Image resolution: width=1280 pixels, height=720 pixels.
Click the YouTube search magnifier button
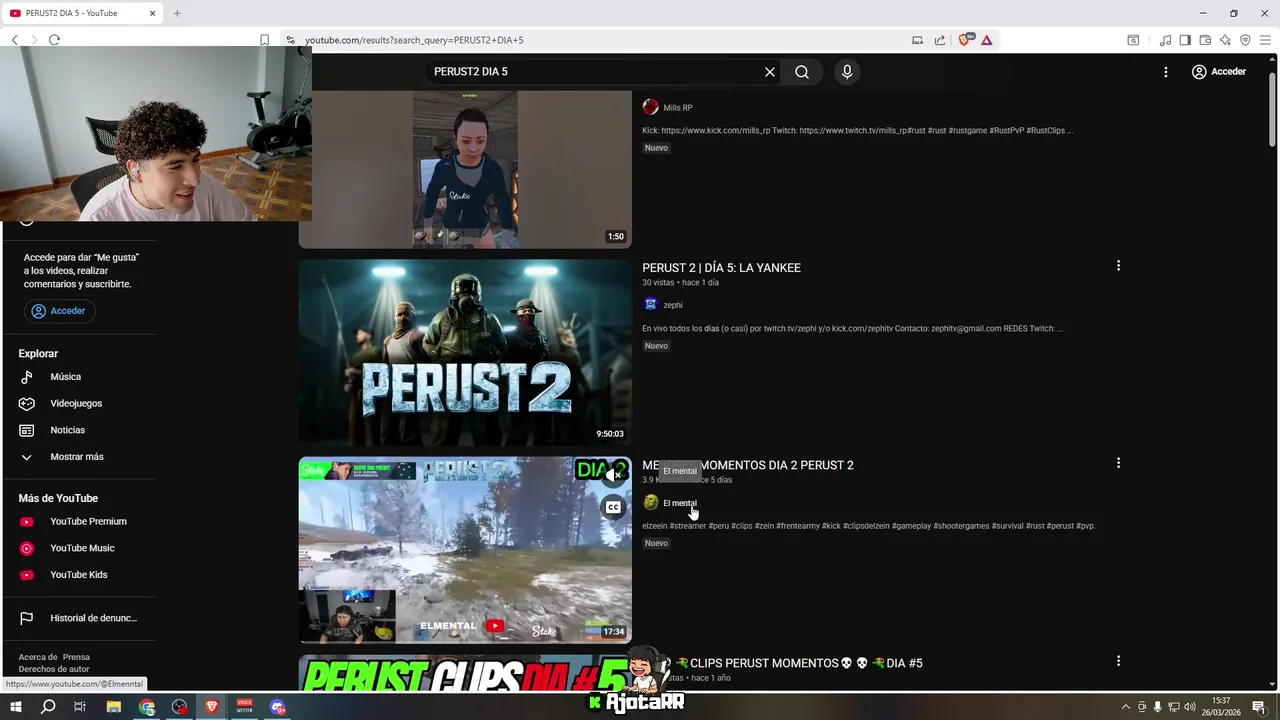pyautogui.click(x=802, y=72)
